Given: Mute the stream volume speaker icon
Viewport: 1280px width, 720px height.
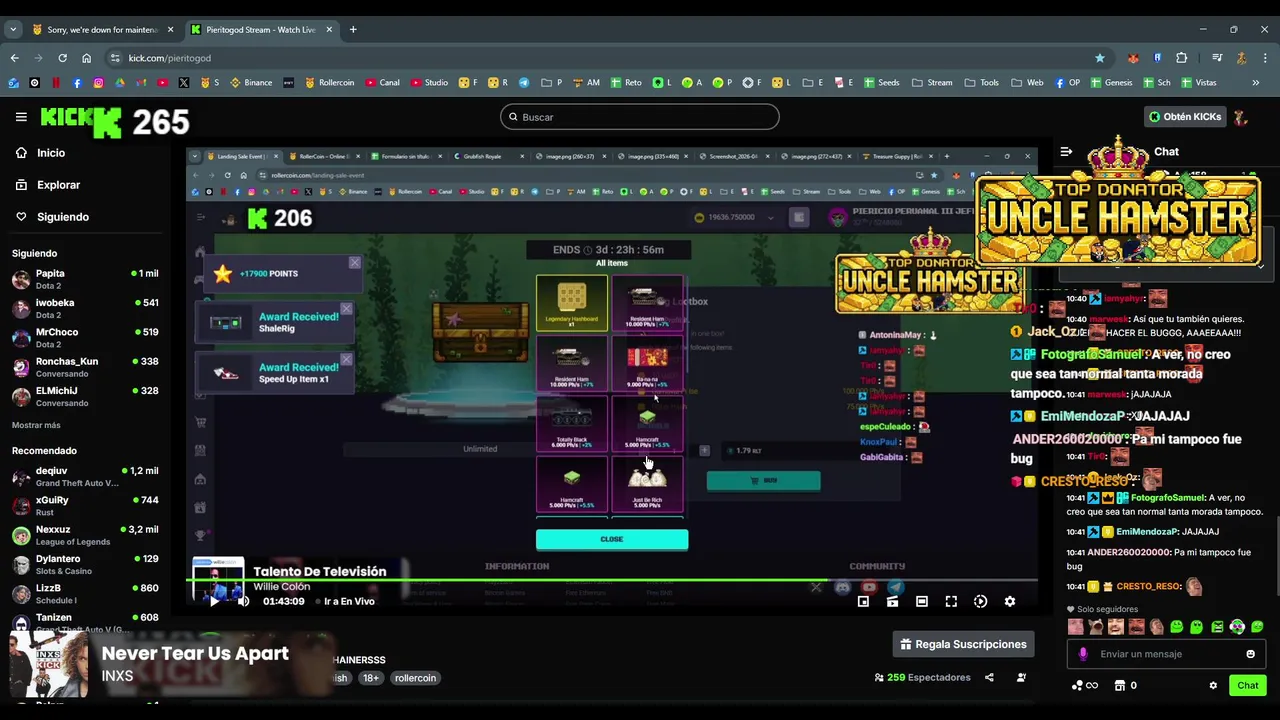Looking at the screenshot, I should pos(242,601).
